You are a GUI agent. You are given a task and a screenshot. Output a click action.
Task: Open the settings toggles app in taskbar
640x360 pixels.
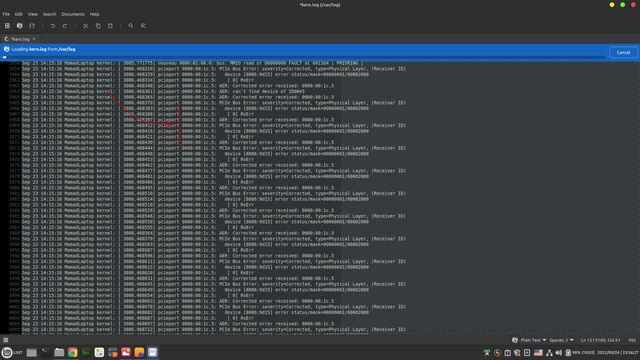[99, 352]
